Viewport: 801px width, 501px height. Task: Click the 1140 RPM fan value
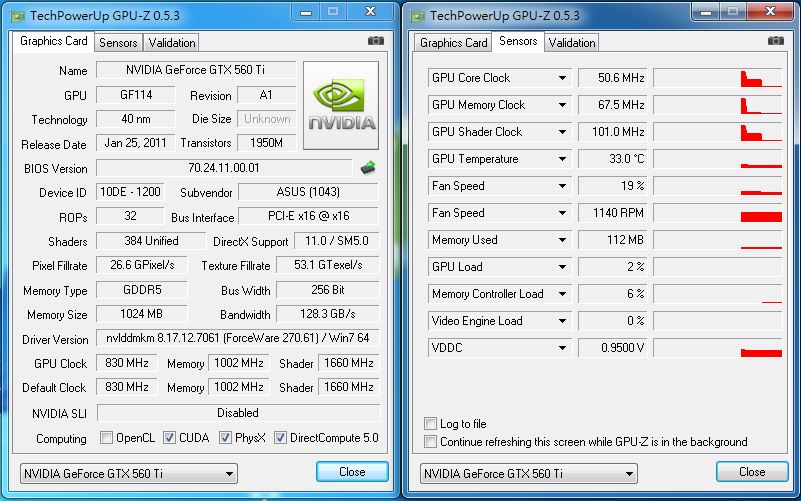pyautogui.click(x=612, y=213)
